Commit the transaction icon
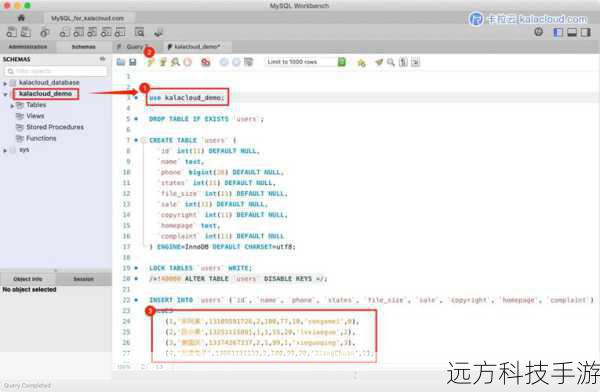Viewport: 600px width, 392px height. click(x=224, y=62)
